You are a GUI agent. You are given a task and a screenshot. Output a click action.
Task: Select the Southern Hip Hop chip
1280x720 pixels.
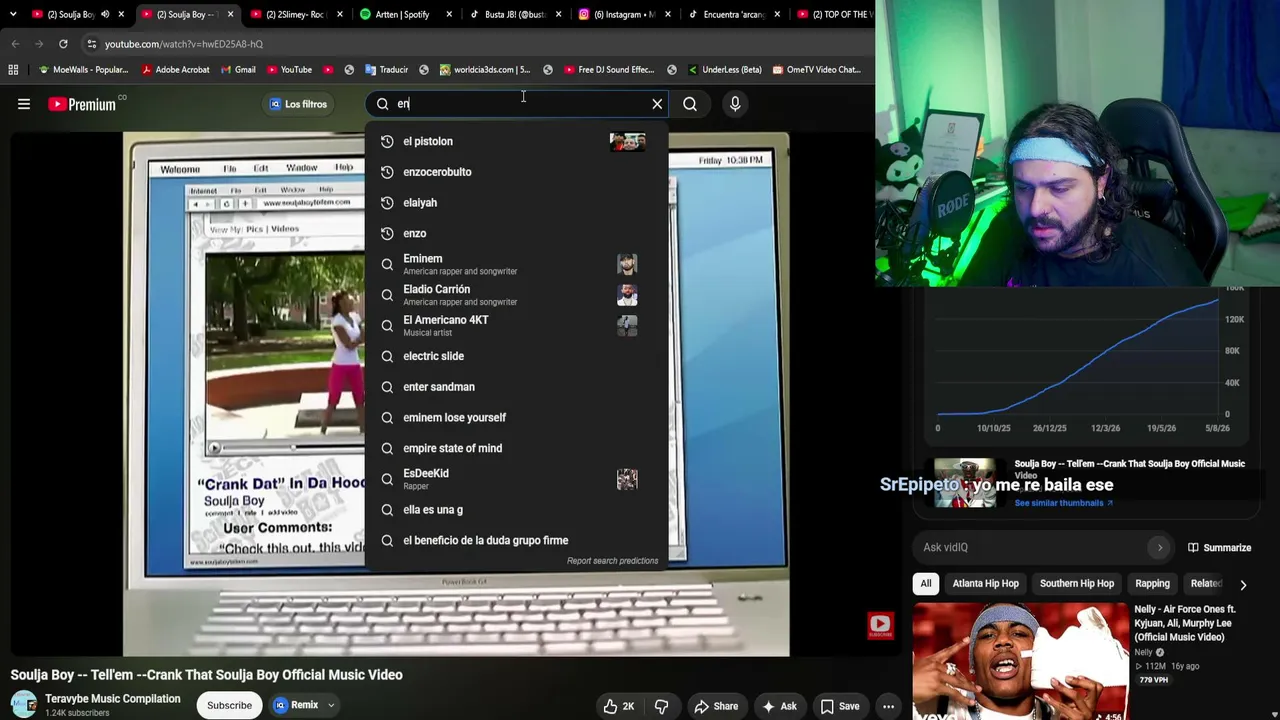coord(1076,584)
